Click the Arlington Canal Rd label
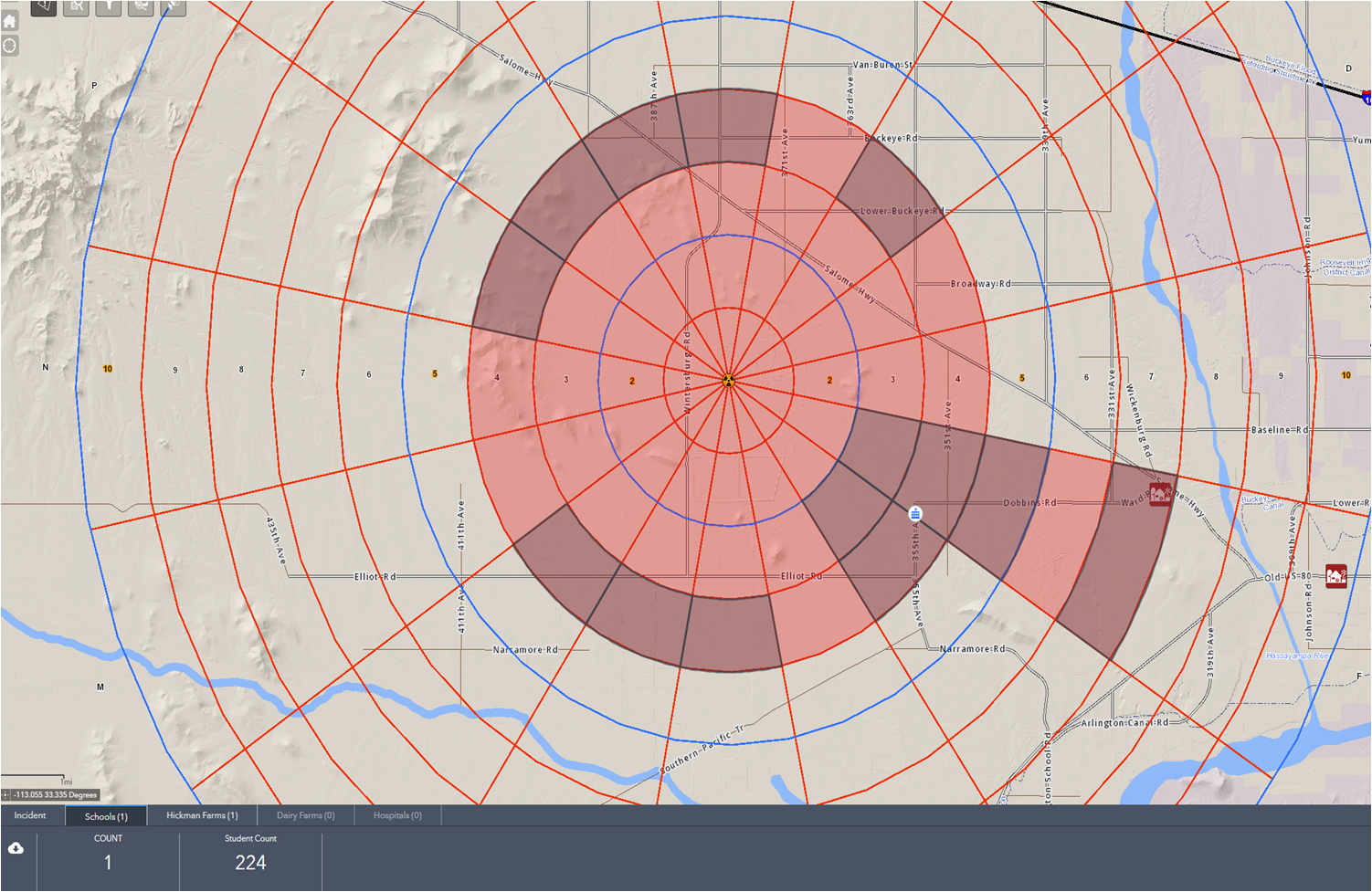The image size is (1372, 892). 1124,722
